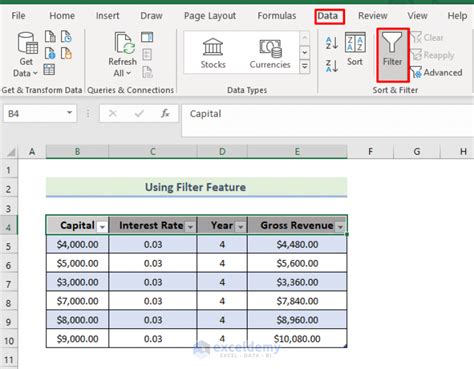Click the greyed Properties icon

click(x=147, y=54)
